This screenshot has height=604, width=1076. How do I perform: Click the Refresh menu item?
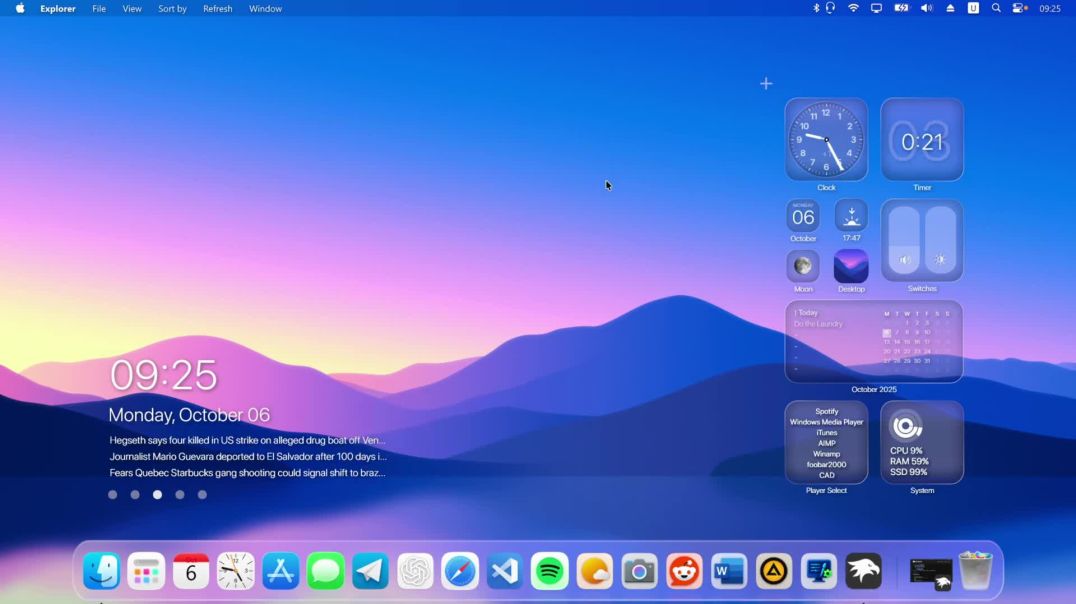point(217,8)
